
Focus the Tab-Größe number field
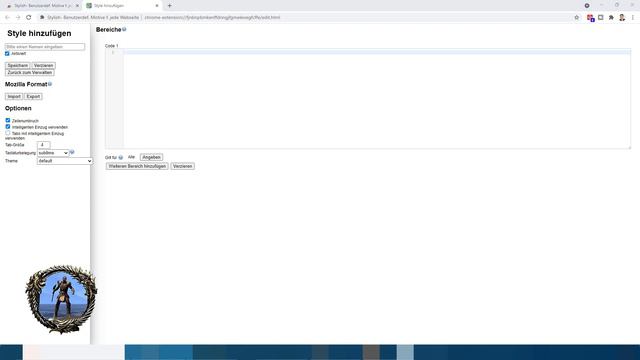coord(43,145)
